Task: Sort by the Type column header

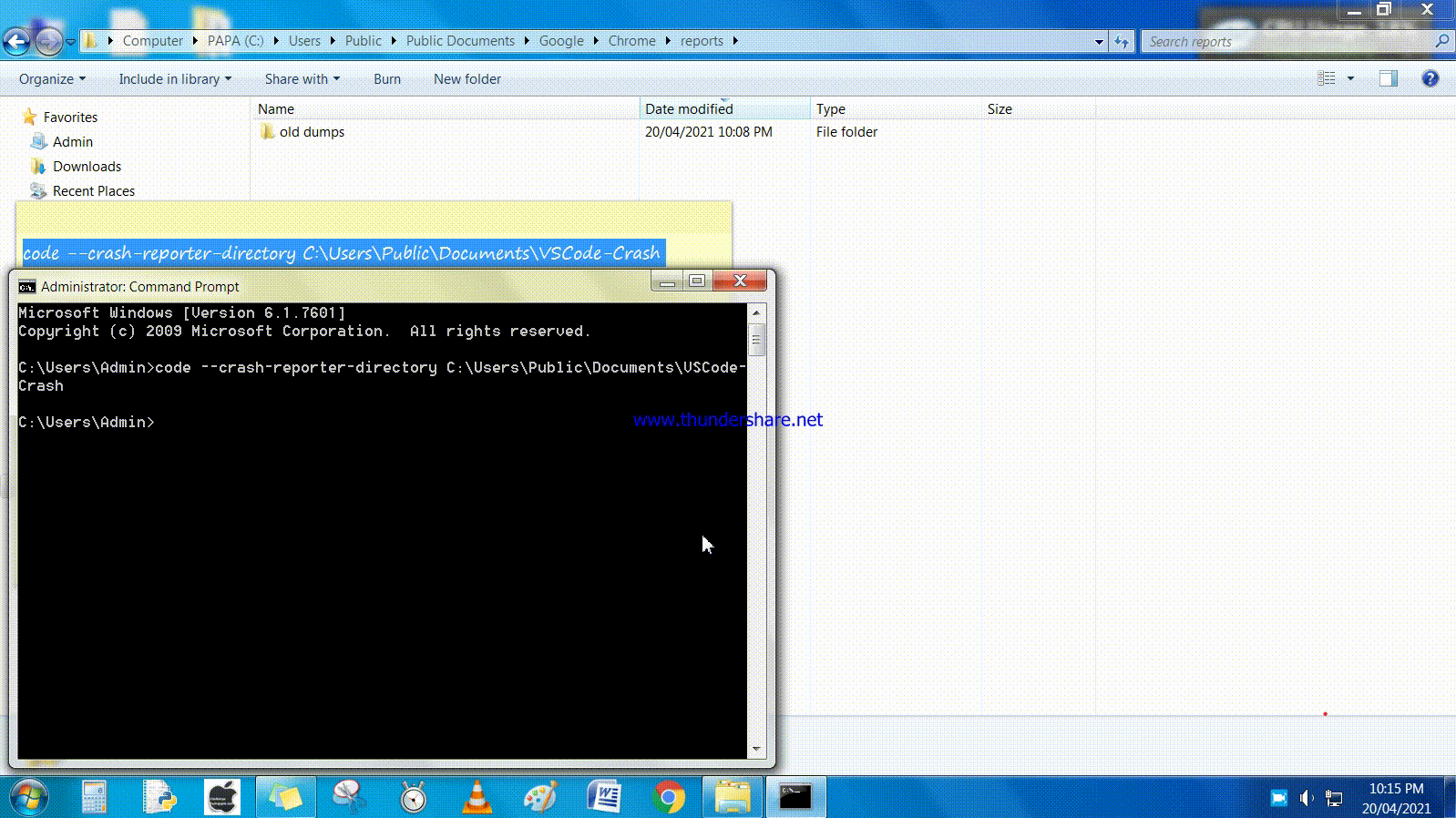Action: click(x=896, y=108)
